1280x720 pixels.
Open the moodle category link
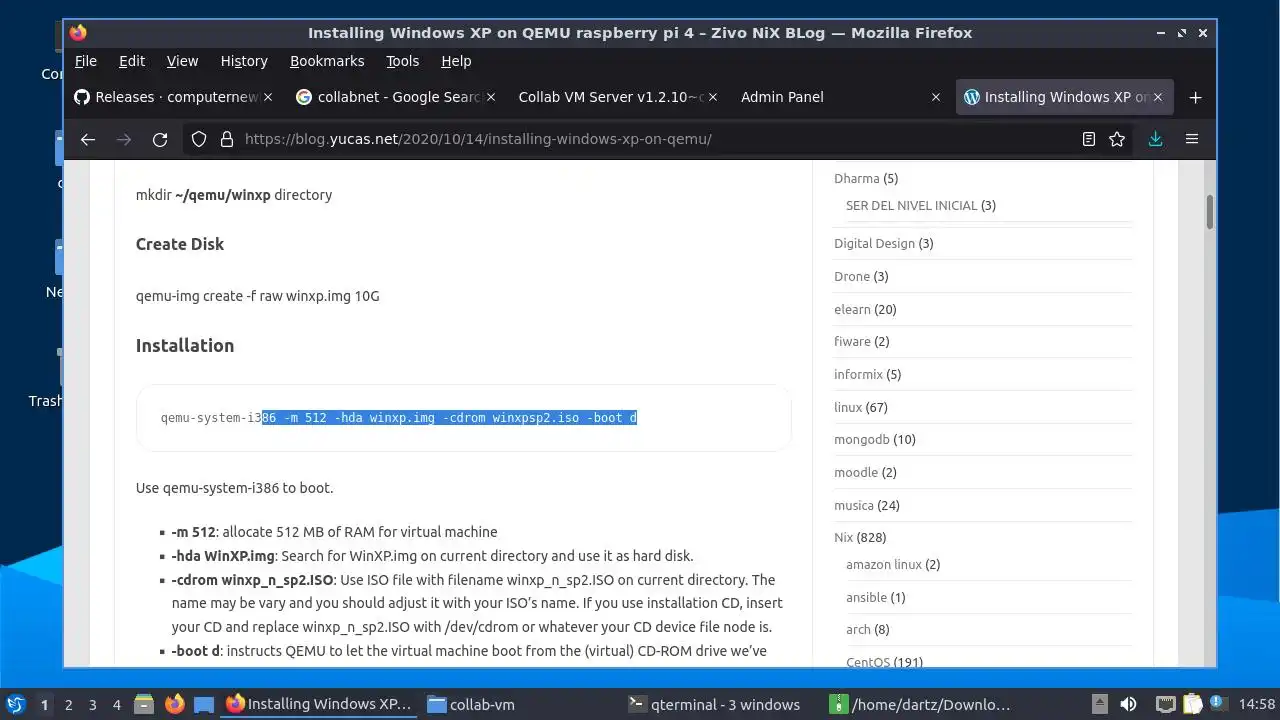click(x=856, y=472)
